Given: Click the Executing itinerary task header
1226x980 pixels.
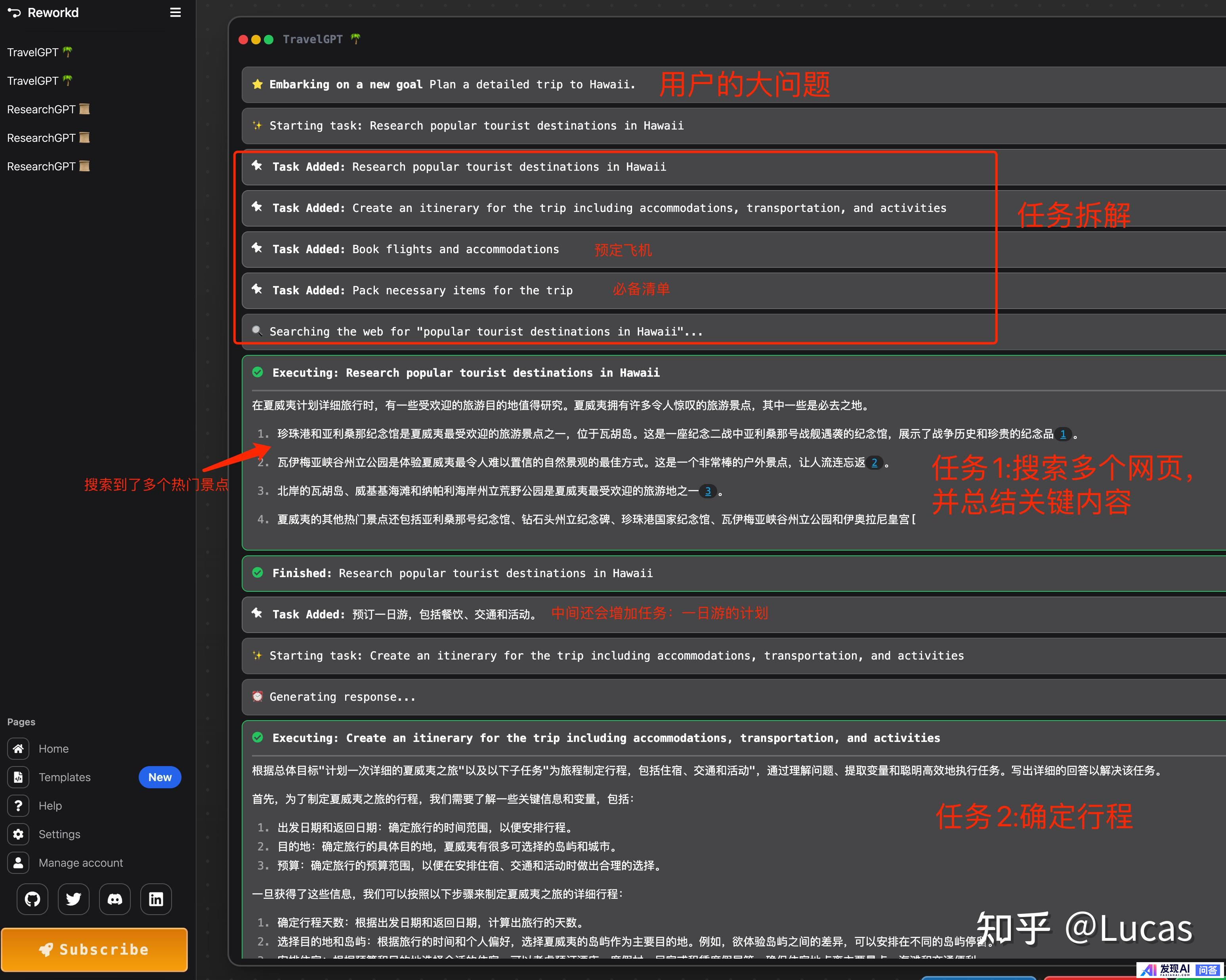Looking at the screenshot, I should click(x=605, y=738).
